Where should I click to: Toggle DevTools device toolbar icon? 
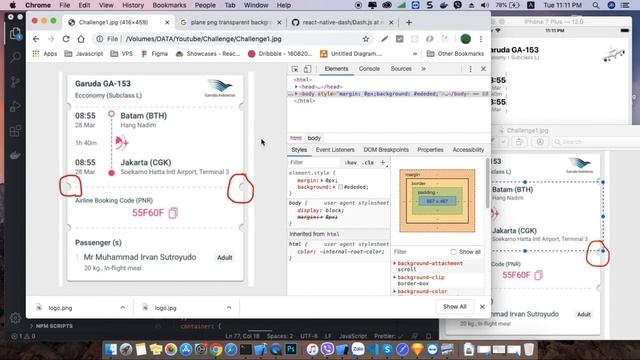point(307,69)
